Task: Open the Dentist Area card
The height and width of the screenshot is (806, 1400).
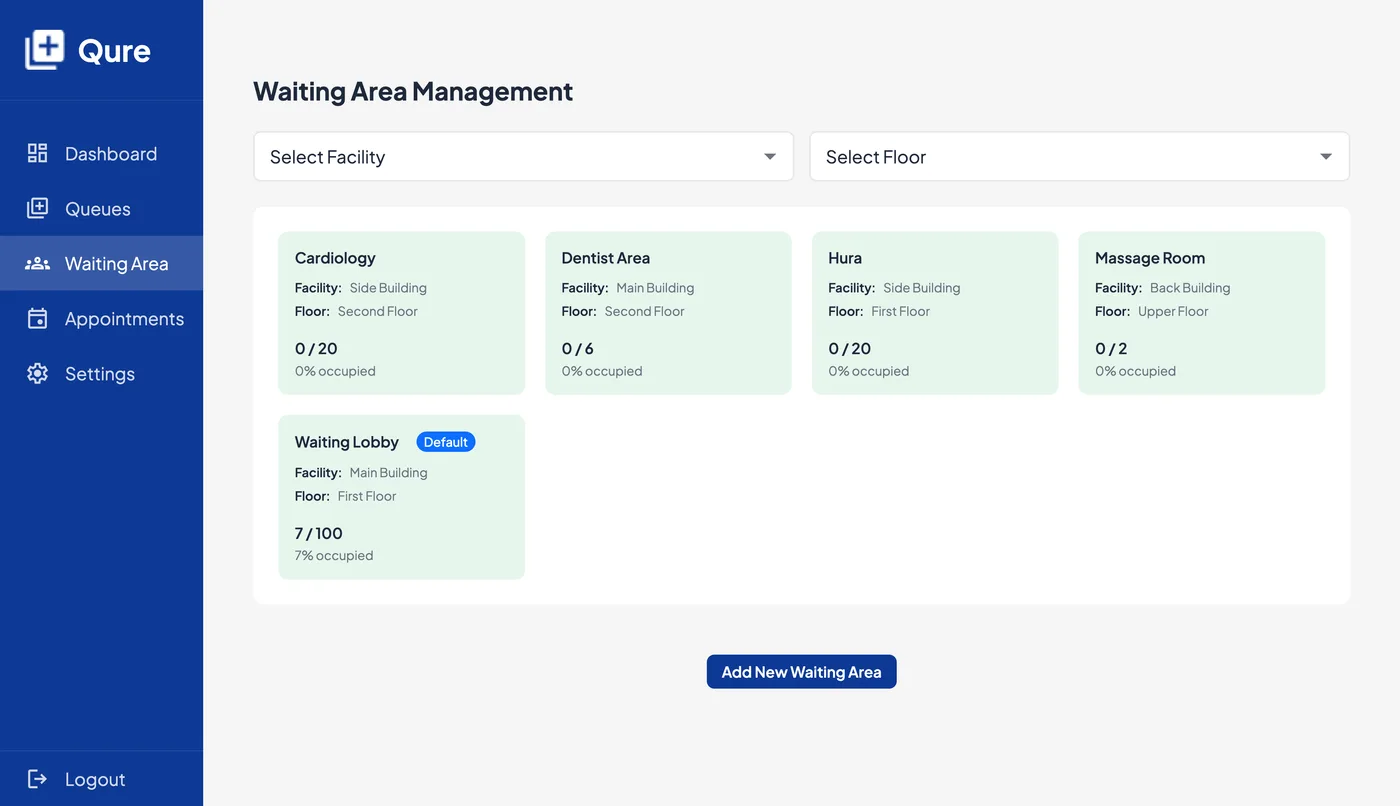Action: [668, 313]
